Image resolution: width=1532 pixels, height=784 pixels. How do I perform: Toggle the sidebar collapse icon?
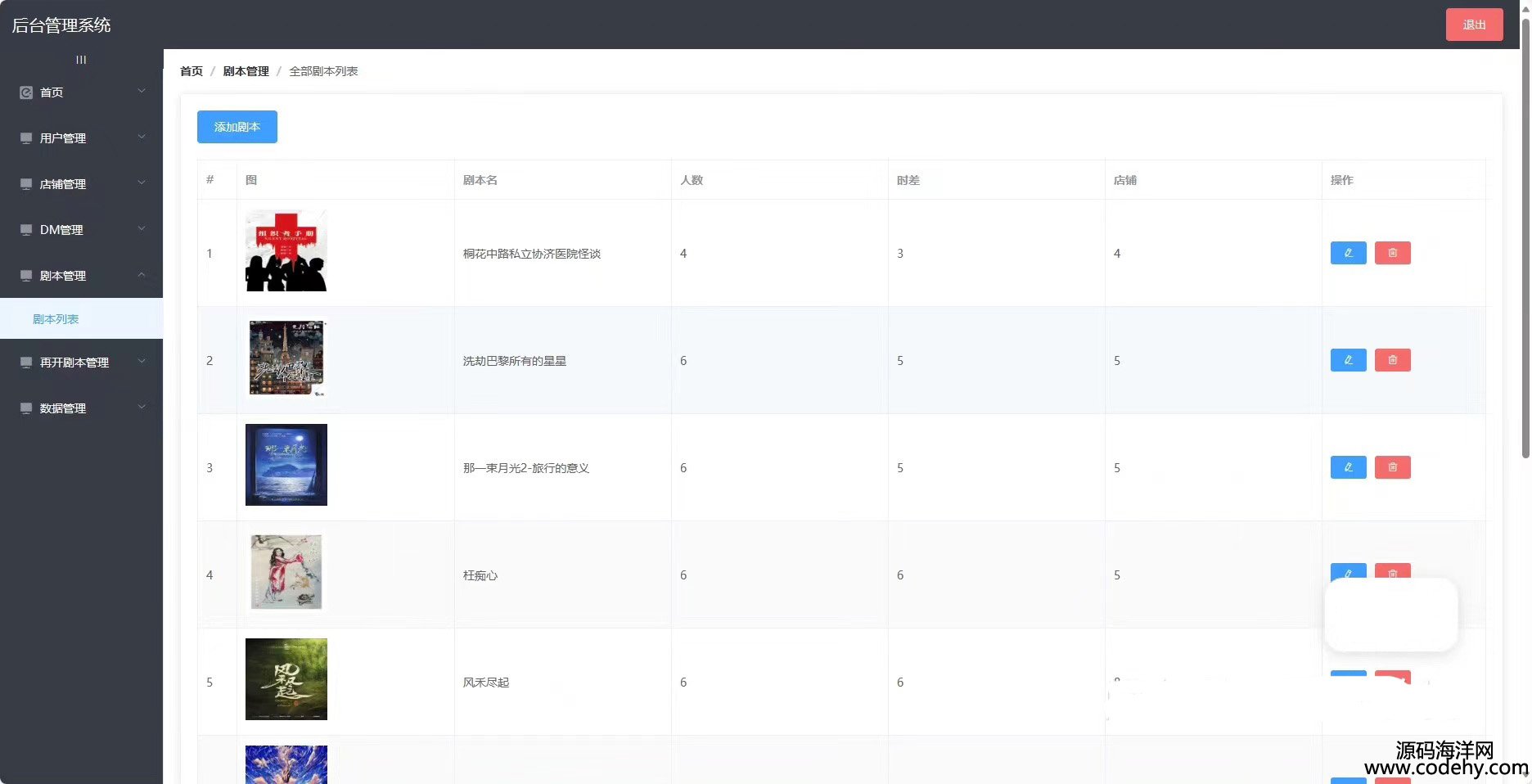81,60
